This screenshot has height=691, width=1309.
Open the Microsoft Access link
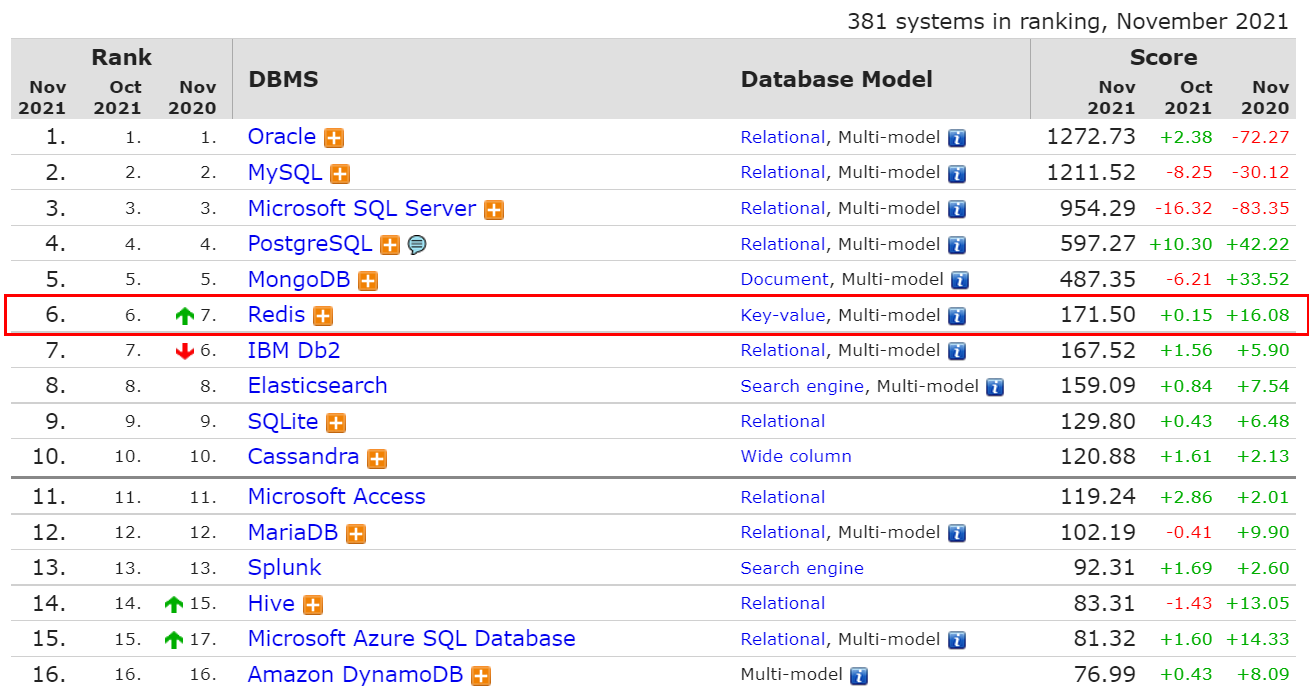[337, 497]
